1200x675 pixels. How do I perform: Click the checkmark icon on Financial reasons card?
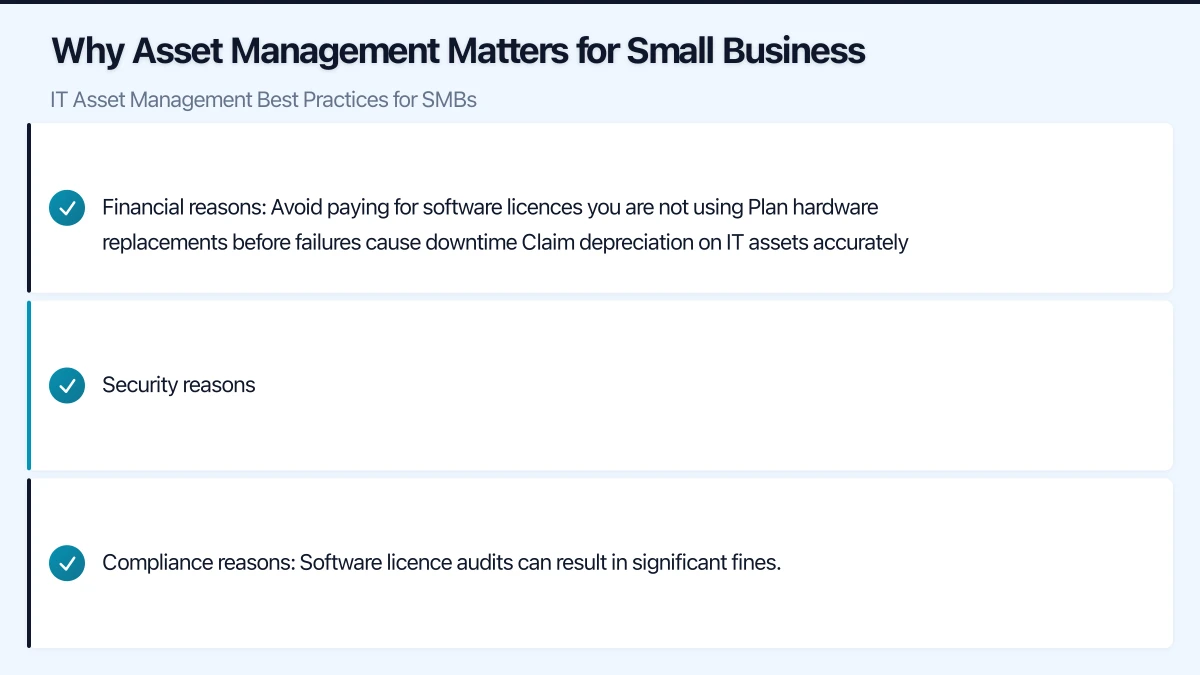pos(67,208)
